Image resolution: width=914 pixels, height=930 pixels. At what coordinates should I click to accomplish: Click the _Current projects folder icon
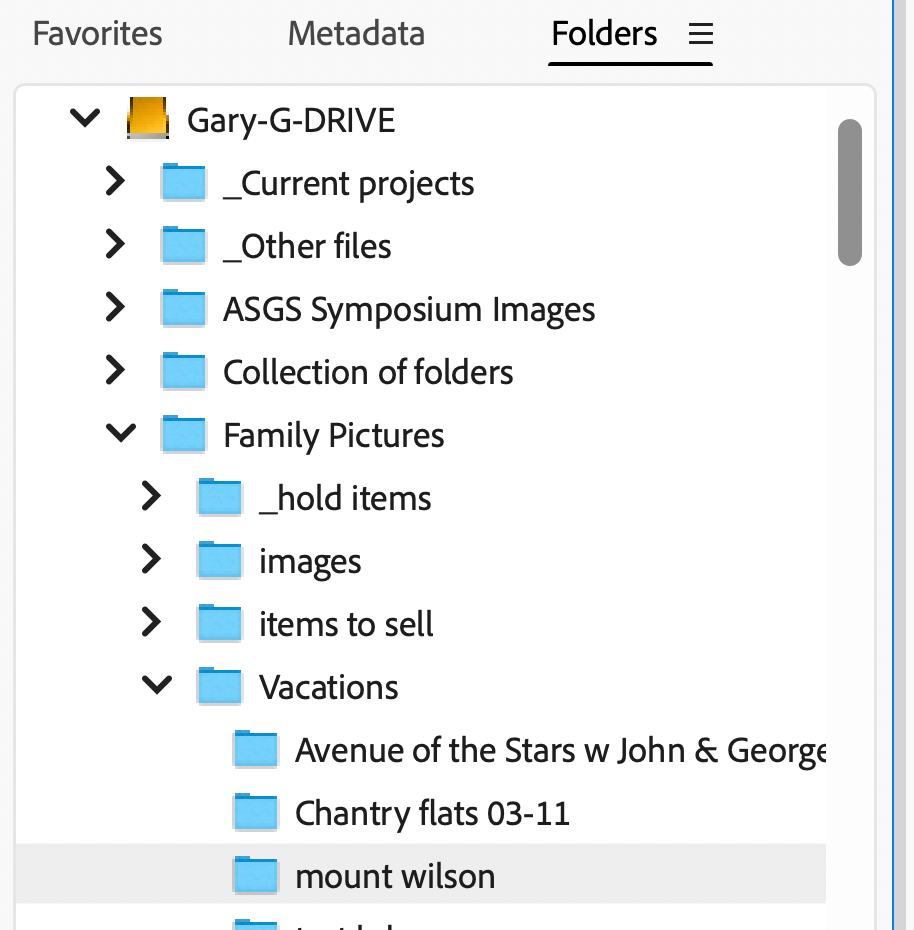[x=183, y=182]
